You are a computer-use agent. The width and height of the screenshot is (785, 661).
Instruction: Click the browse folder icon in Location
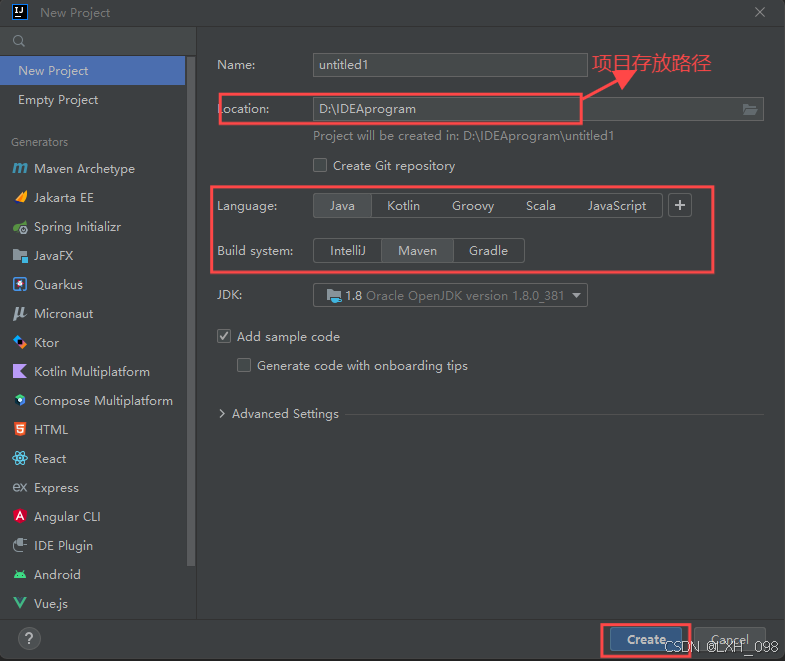click(x=749, y=109)
